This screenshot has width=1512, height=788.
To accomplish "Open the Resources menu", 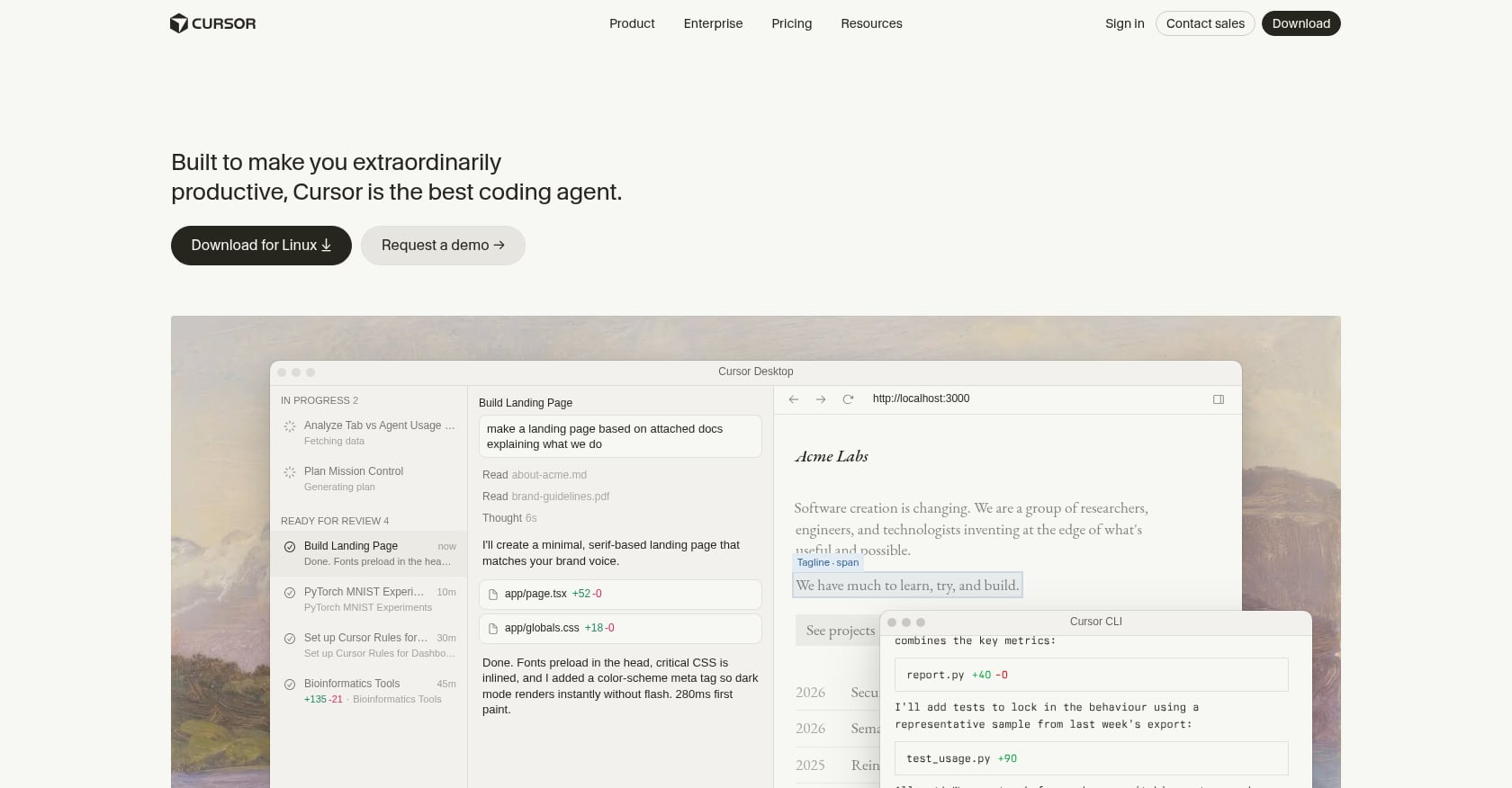I will coord(871,23).
